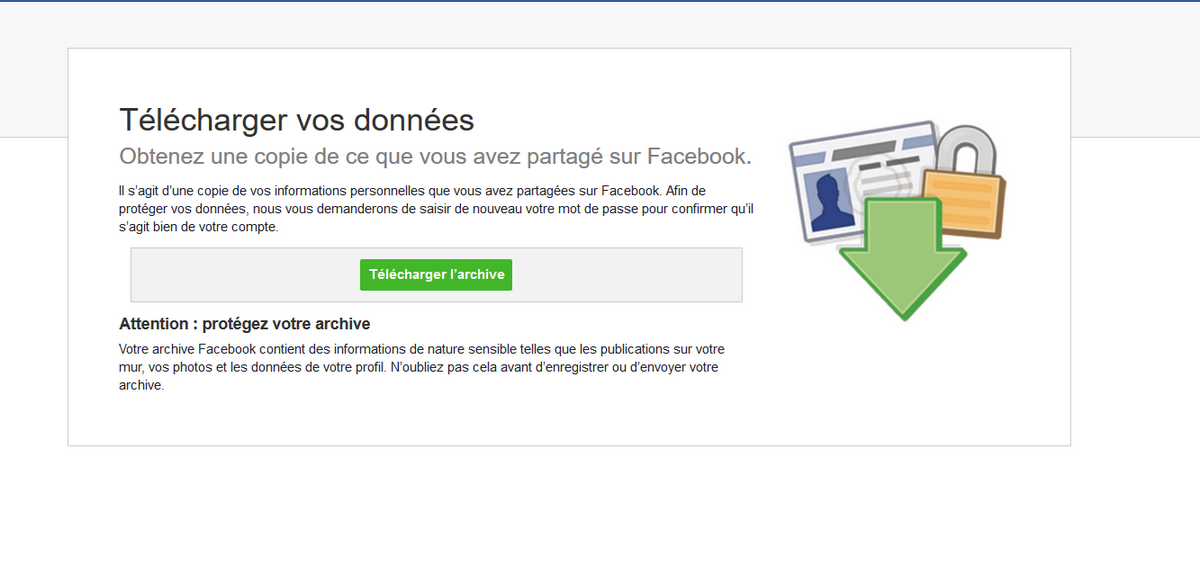
Task: Click the "Attention : protégez votre archive" heading
Action: 245,324
